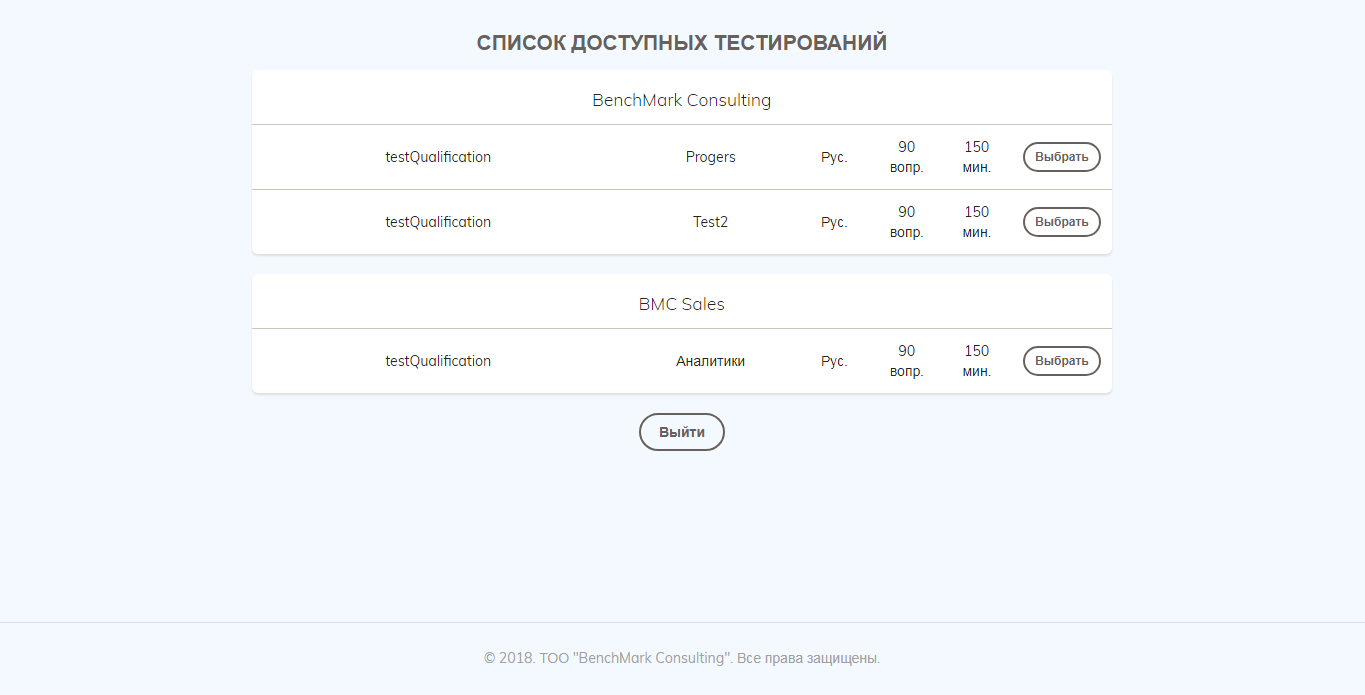Click testQualification in the Progers row
The height and width of the screenshot is (695, 1365).
438,157
